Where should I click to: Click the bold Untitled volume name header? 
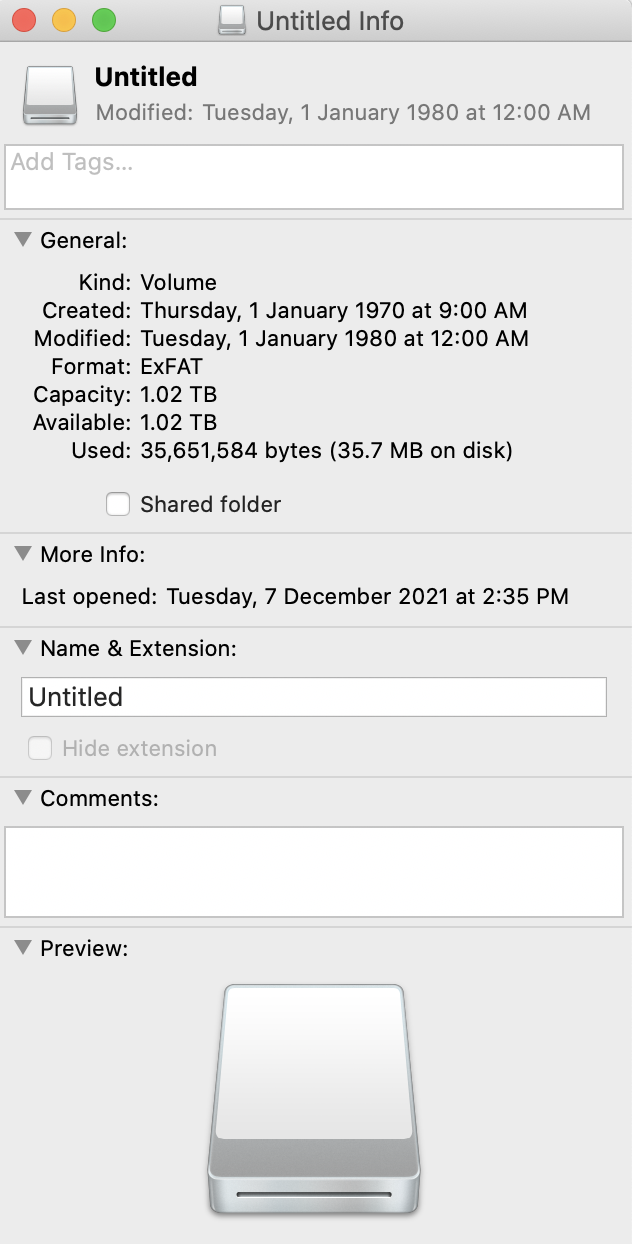pyautogui.click(x=146, y=77)
